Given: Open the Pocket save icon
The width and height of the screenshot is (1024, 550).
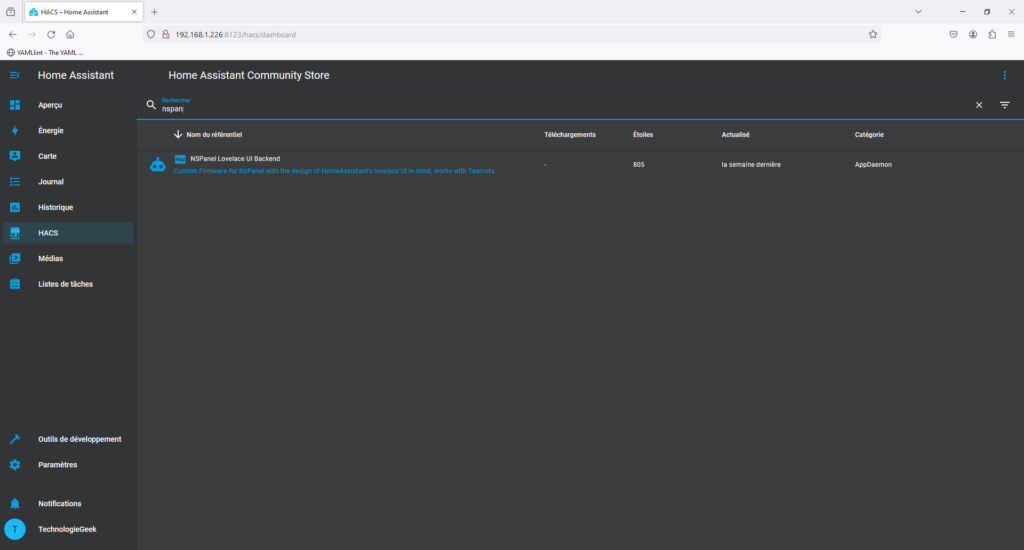Looking at the screenshot, I should tap(953, 35).
